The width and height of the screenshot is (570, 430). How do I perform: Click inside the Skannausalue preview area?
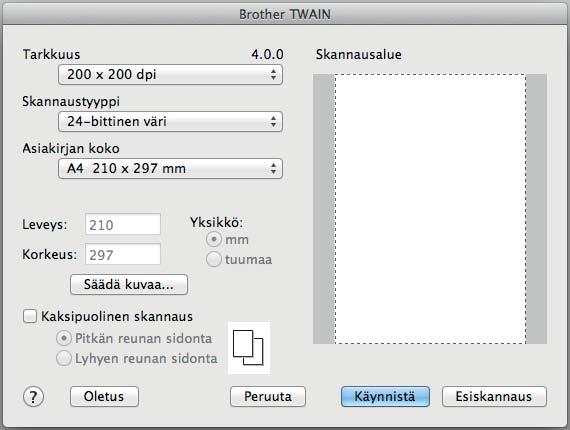pos(430,209)
